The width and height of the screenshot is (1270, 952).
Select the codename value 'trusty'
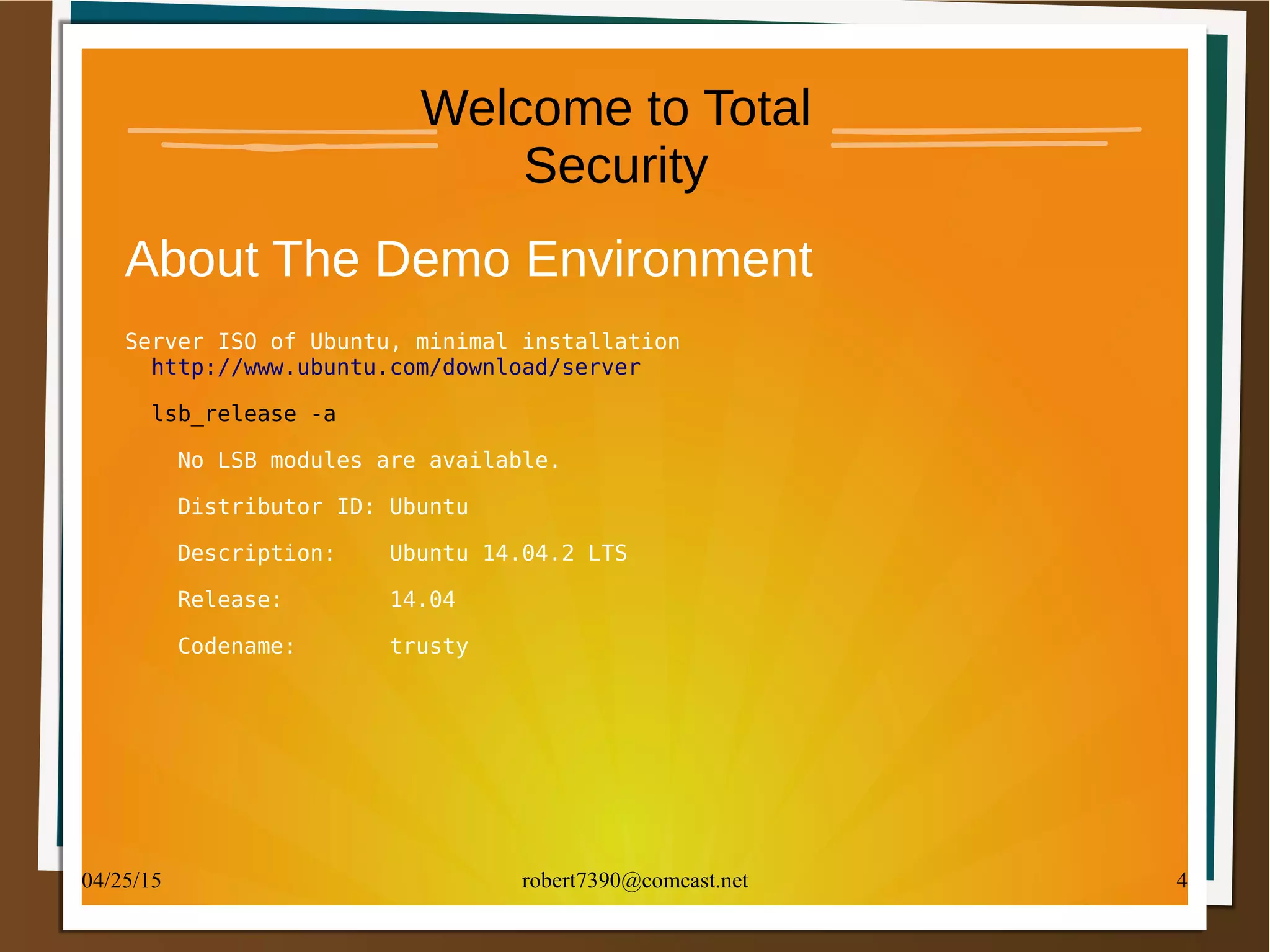coord(429,647)
